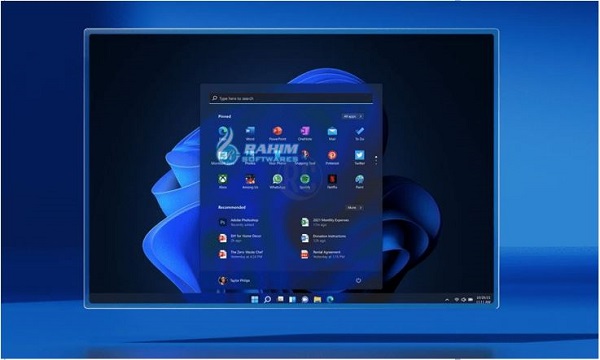This screenshot has width=600, height=360.
Task: Open the Rental Agreement PDF
Action: point(323,254)
